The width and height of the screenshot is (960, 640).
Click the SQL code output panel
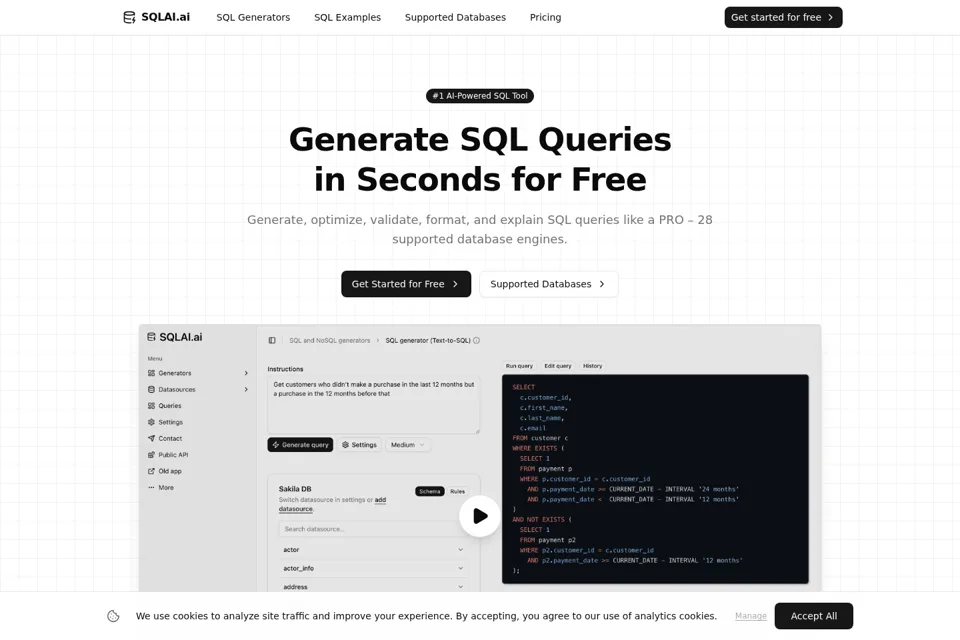coord(655,479)
